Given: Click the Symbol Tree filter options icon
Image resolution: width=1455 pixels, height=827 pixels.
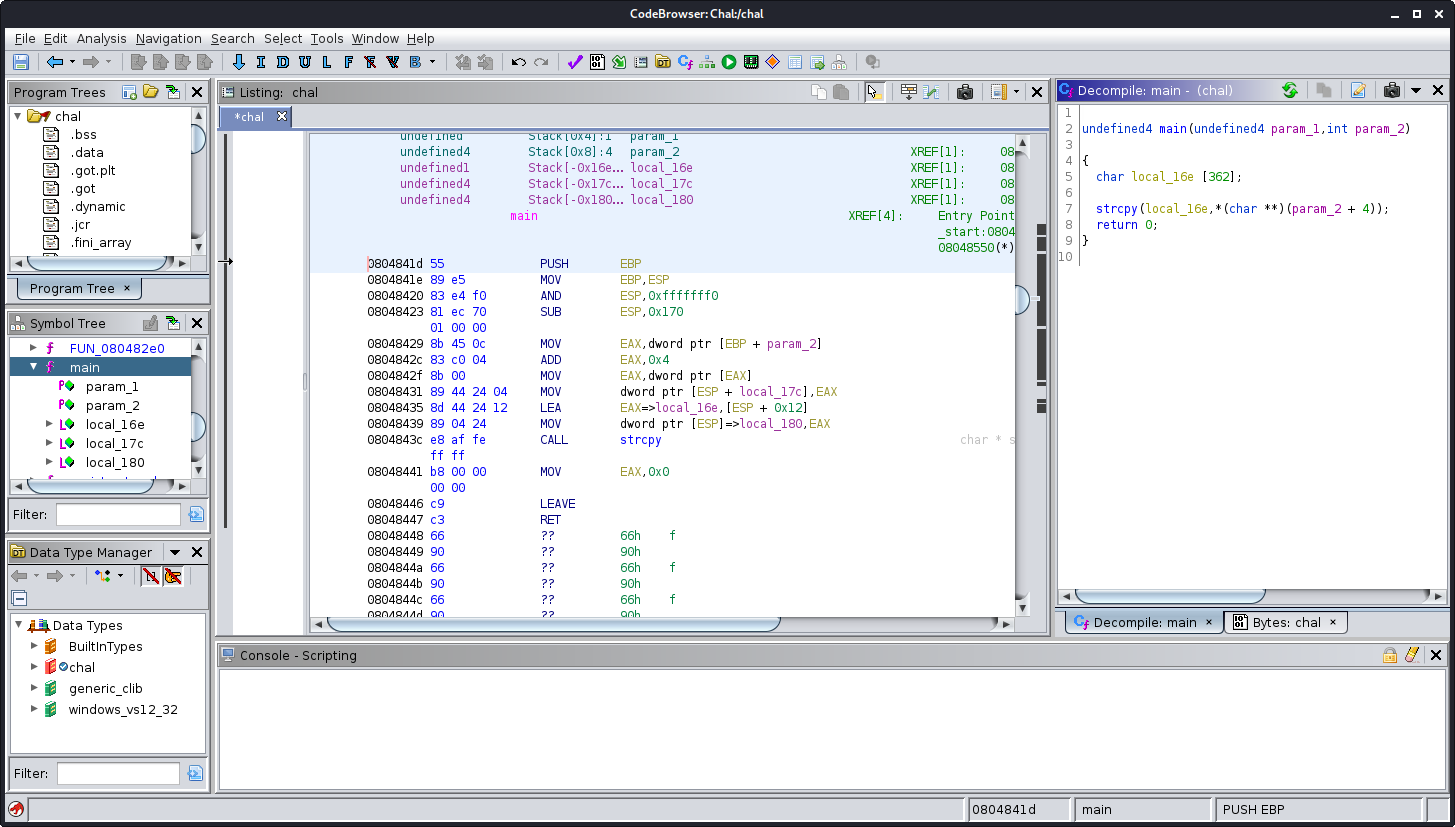Looking at the screenshot, I should click(x=196, y=515).
